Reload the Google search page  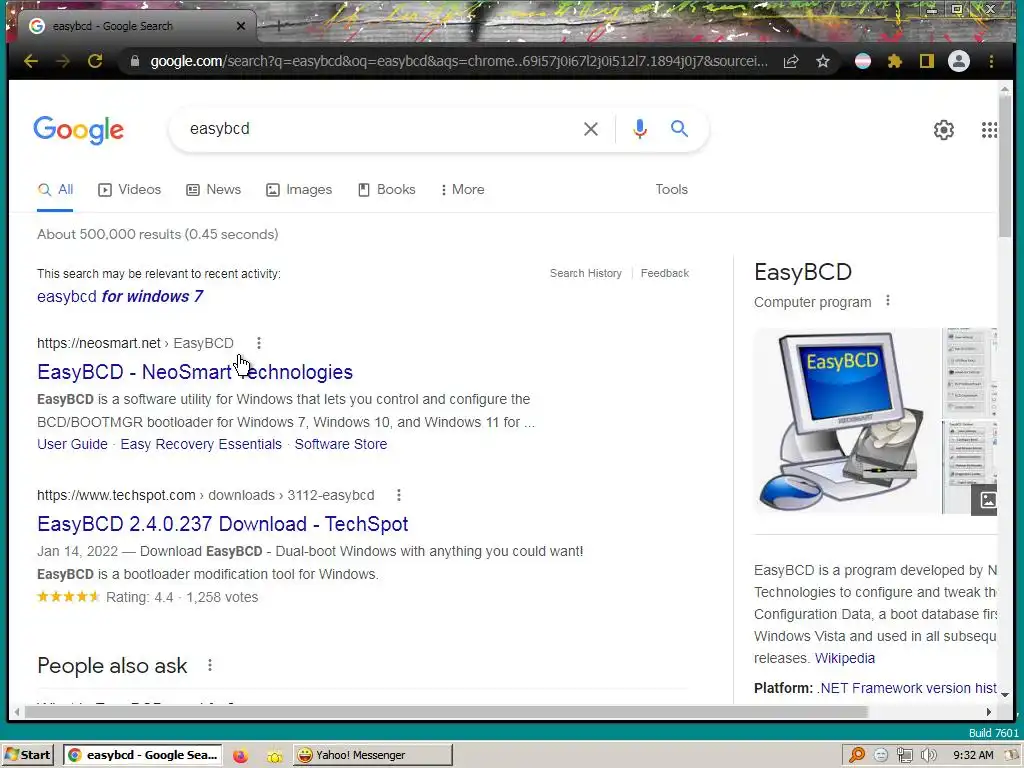click(95, 61)
